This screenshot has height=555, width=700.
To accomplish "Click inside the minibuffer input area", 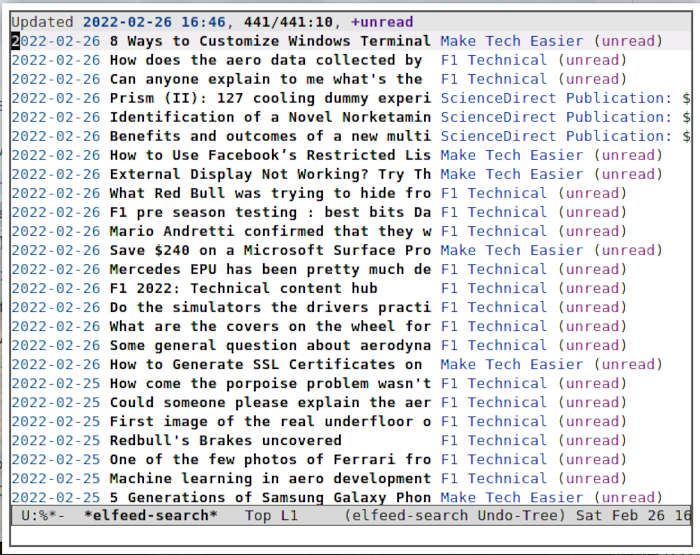I will (x=350, y=535).
